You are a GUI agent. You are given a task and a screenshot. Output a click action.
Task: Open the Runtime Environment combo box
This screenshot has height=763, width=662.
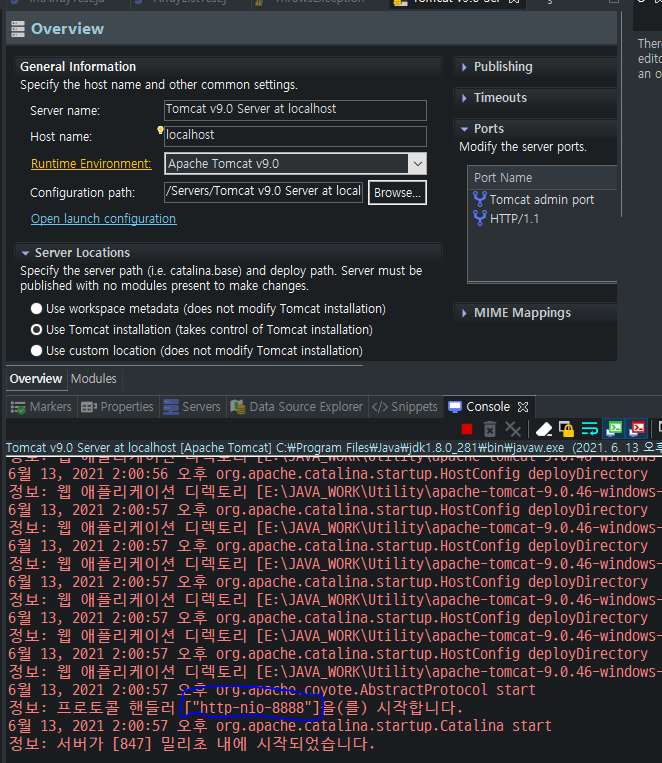pyautogui.click(x=295, y=164)
